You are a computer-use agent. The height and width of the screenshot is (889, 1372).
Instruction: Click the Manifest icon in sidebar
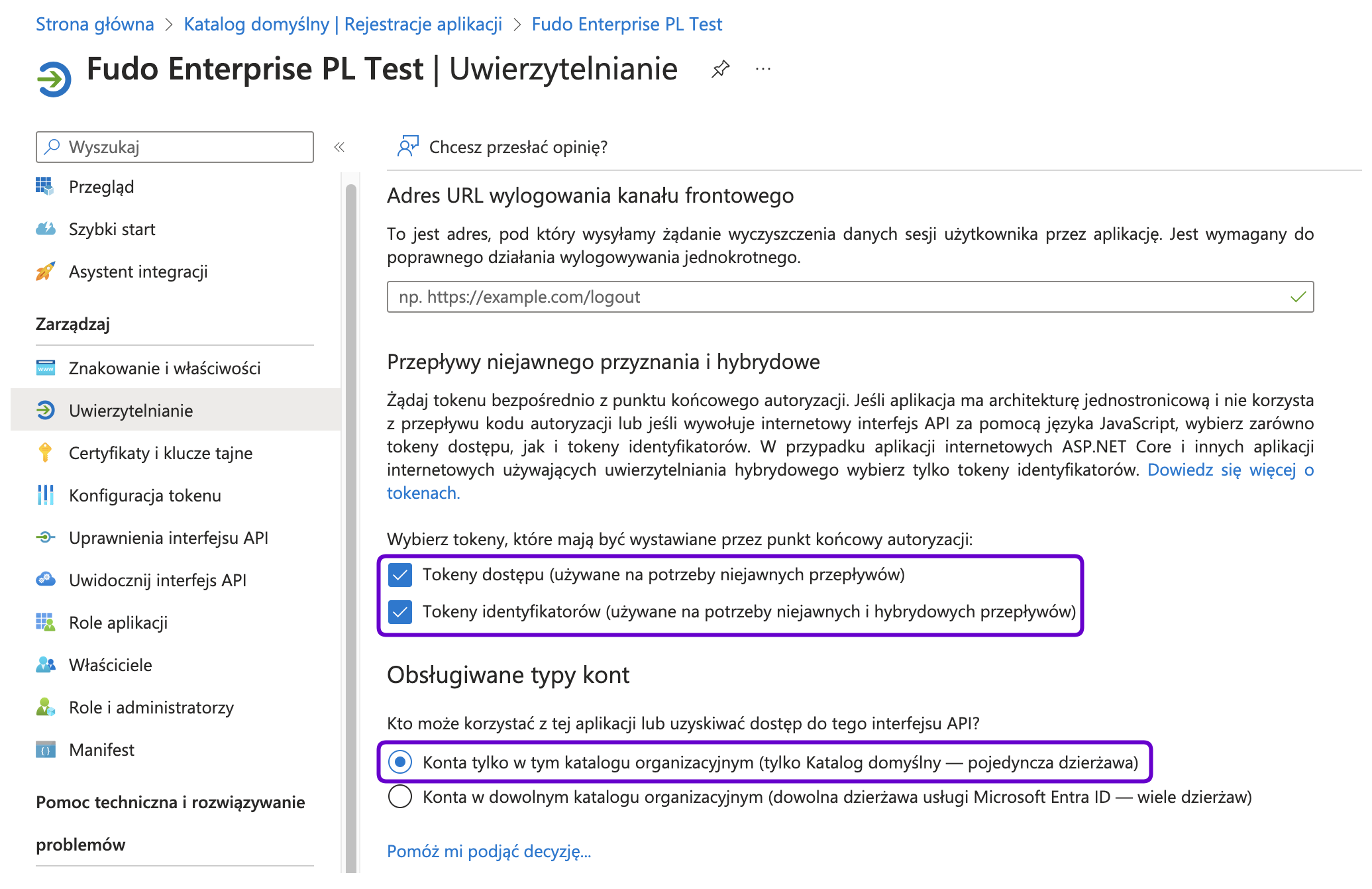(x=45, y=749)
